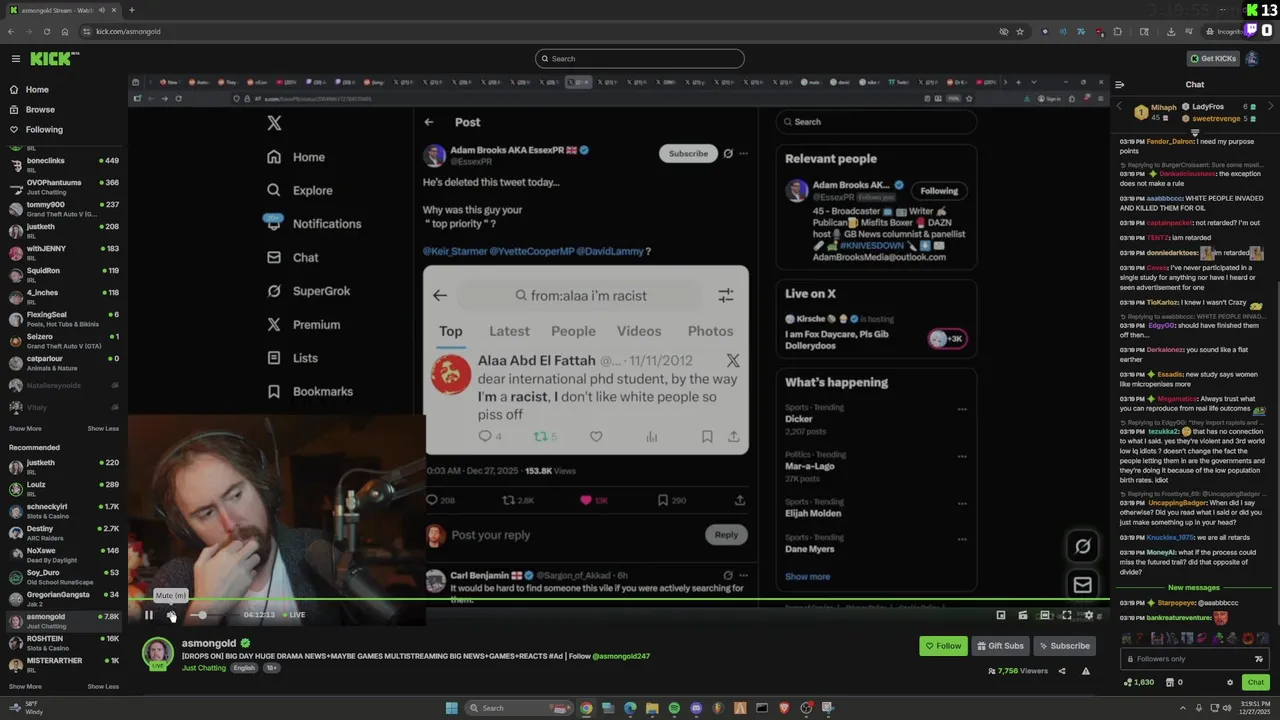Screen dimensions: 1280x720
Task: Jump to New messages in chat
Action: pos(1194,588)
